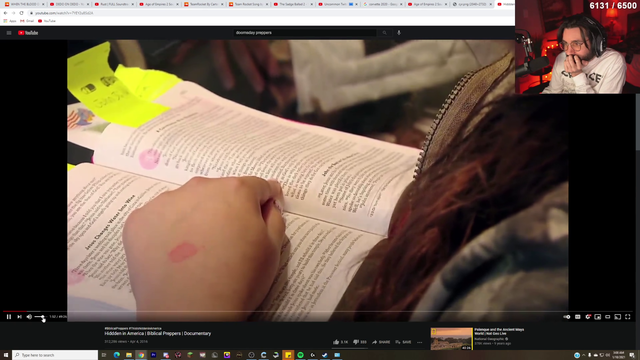
Task: Close the 'WHEN THE BLOOD' tab
Action: click(43, 4)
